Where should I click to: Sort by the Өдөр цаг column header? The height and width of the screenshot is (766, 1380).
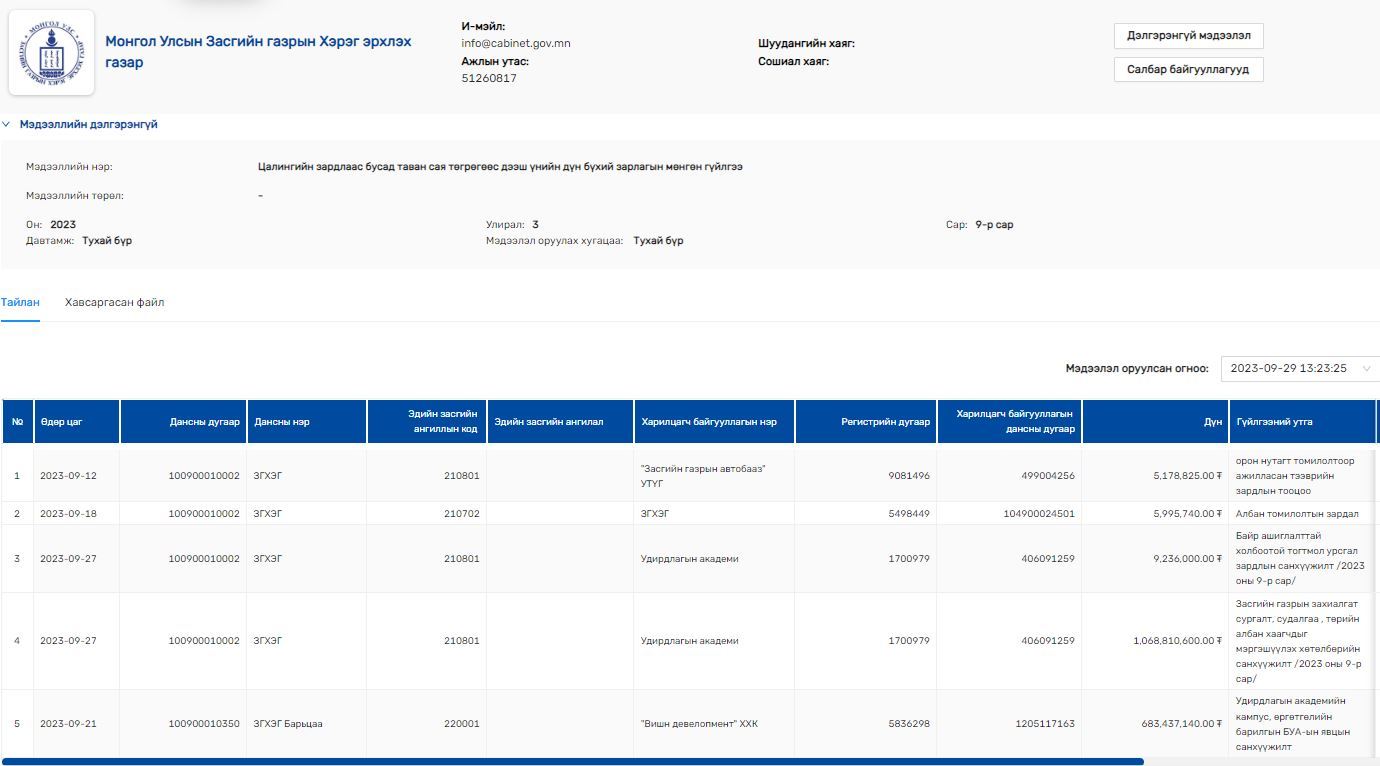[x=61, y=422]
